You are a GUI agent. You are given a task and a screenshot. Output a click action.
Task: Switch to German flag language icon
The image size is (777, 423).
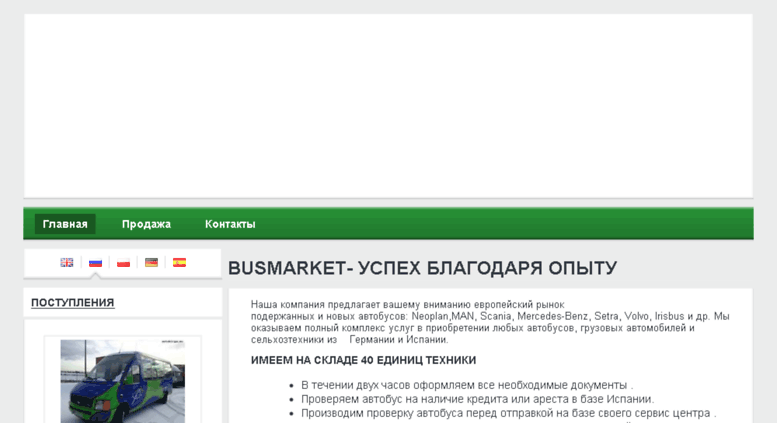tap(151, 263)
